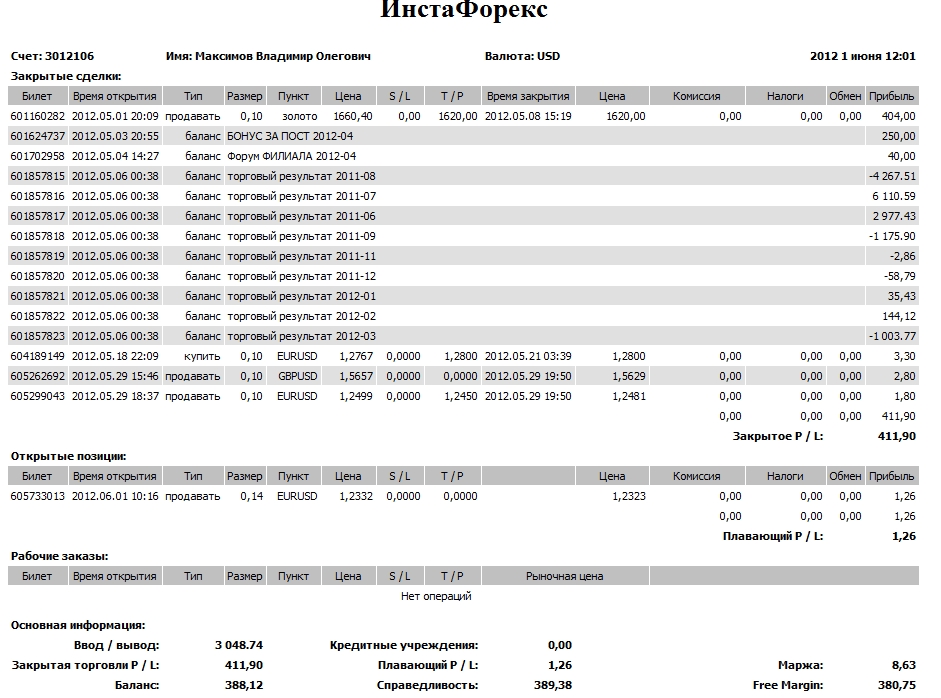941x698 pixels.
Task: Click the name 'Максимов Владимир Олегович'
Action: (x=283, y=56)
